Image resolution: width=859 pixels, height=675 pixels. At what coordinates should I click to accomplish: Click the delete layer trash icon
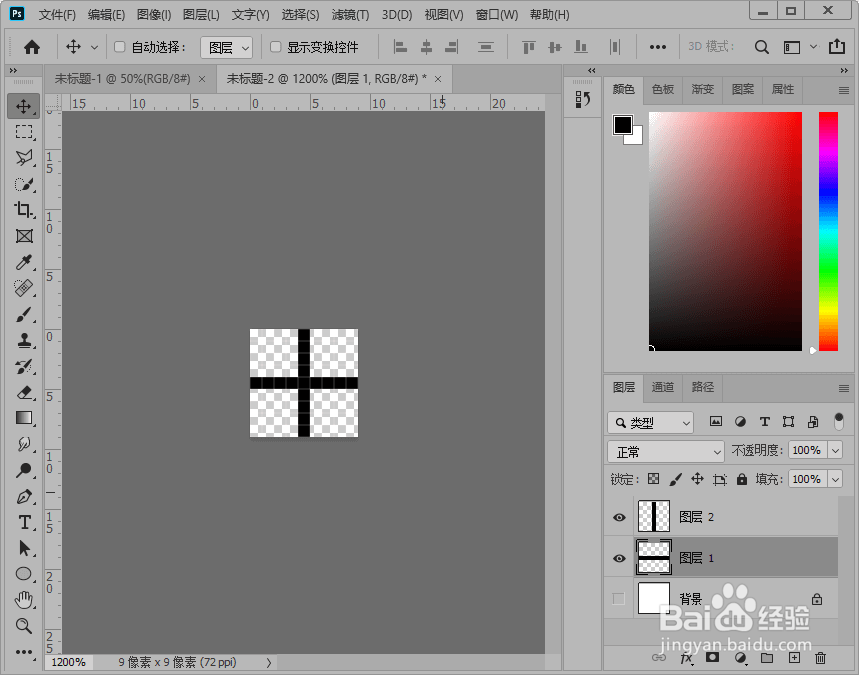pyautogui.click(x=820, y=658)
